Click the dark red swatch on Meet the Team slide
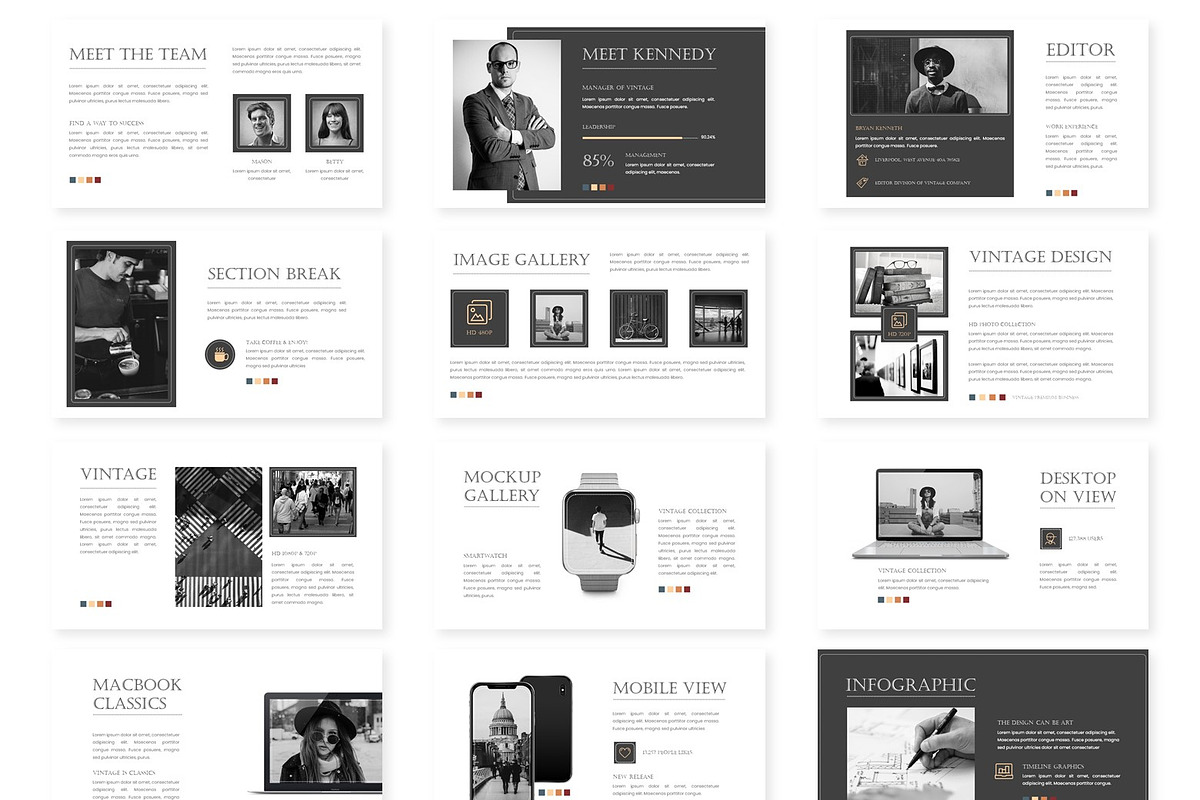 coord(97,180)
